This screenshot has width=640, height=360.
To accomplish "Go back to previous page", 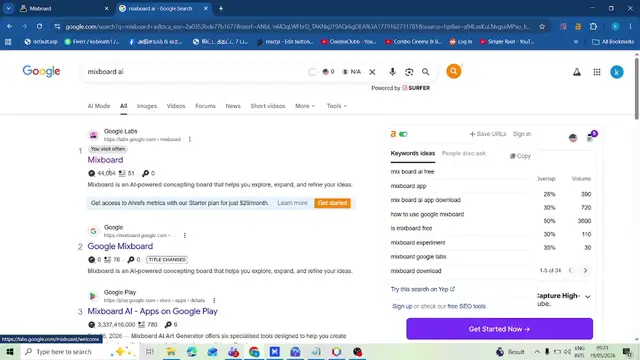I will (x=9, y=27).
